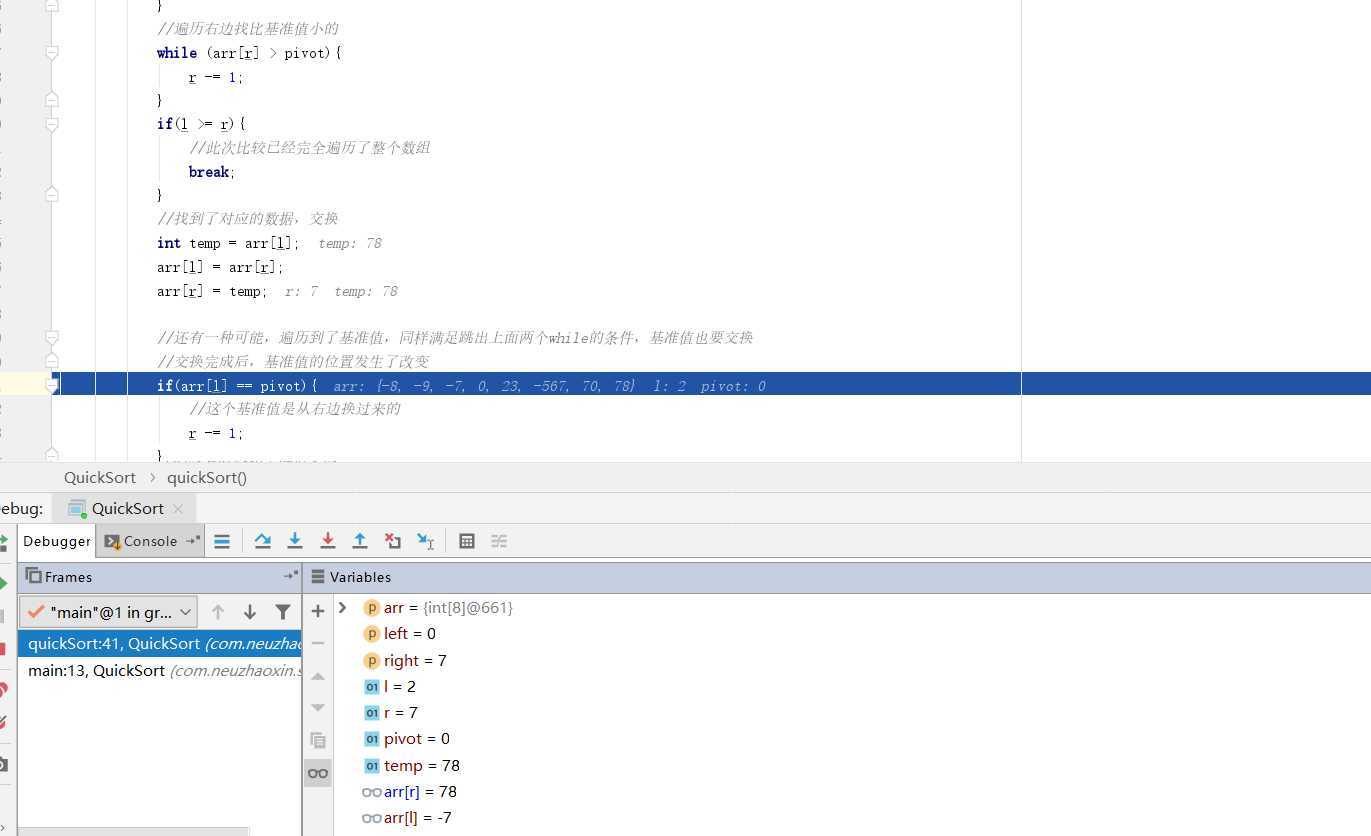Image resolution: width=1371 pixels, height=836 pixels.
Task: Move the watch up in the list
Action: [318, 676]
